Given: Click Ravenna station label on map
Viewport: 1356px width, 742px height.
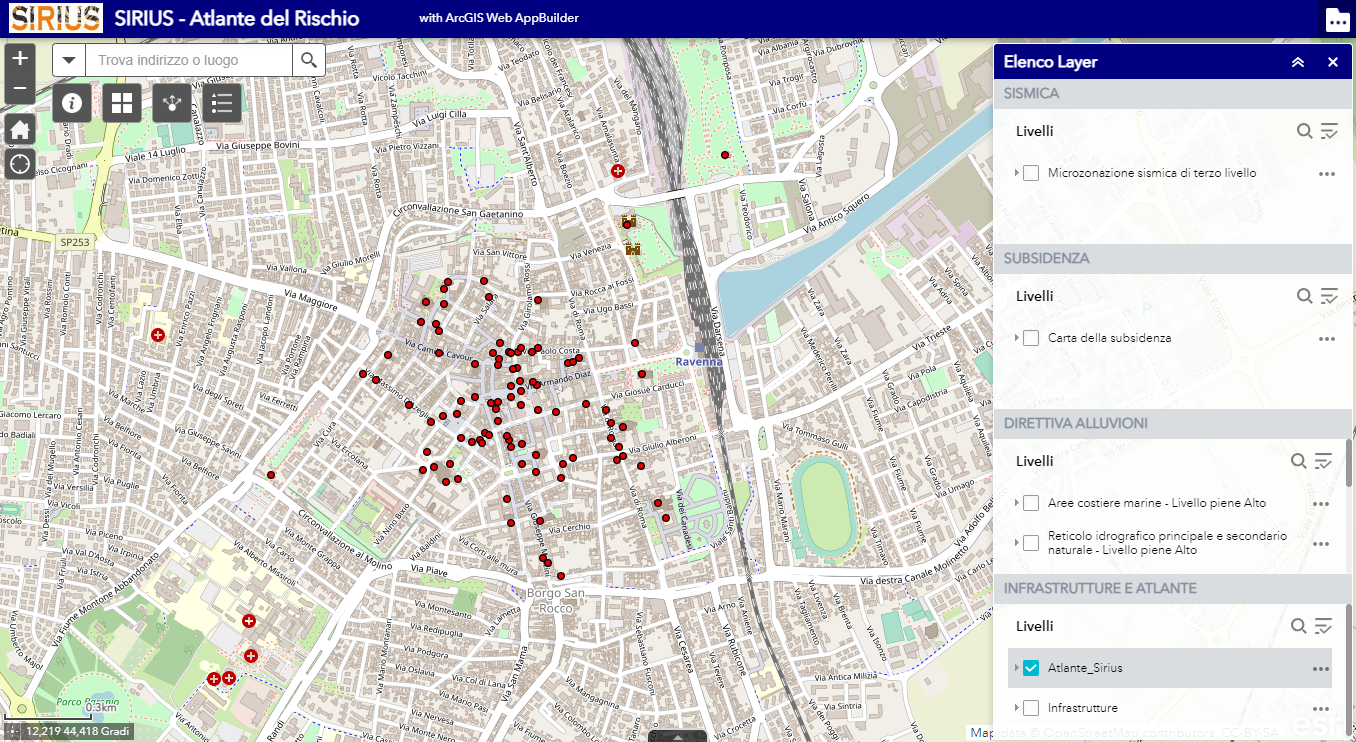Looking at the screenshot, I should [699, 361].
